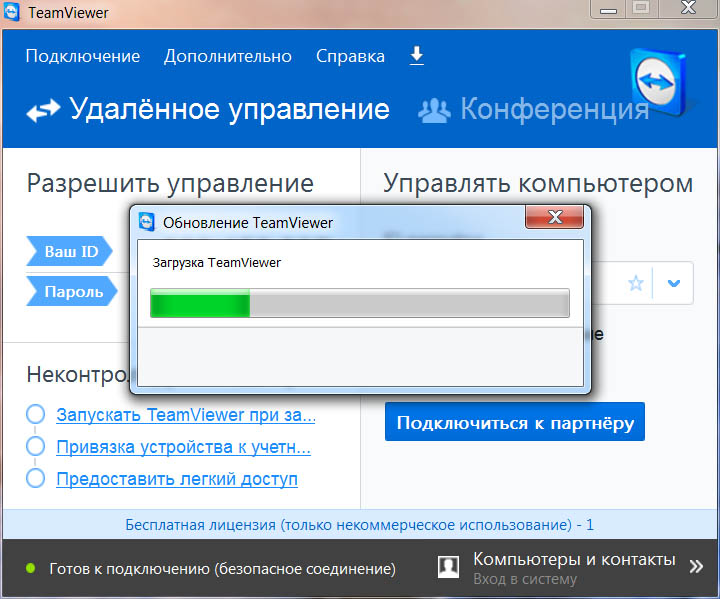
Task: Click the green download progress bar
Action: [360, 303]
